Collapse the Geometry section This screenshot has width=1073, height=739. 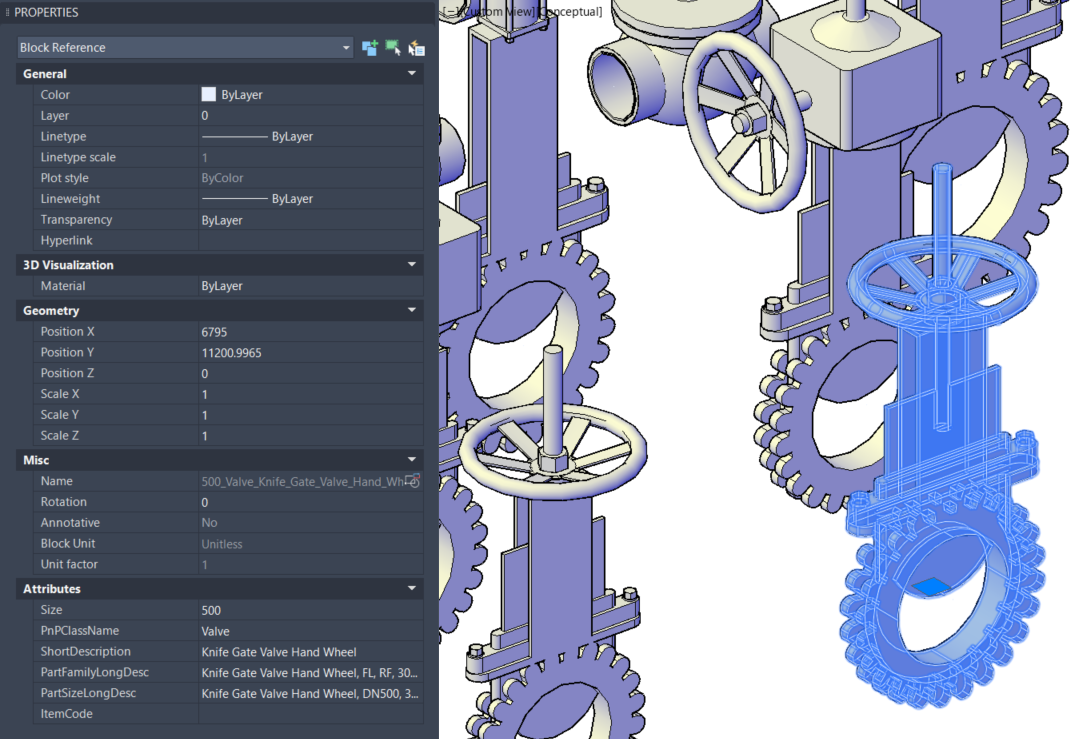(x=412, y=310)
